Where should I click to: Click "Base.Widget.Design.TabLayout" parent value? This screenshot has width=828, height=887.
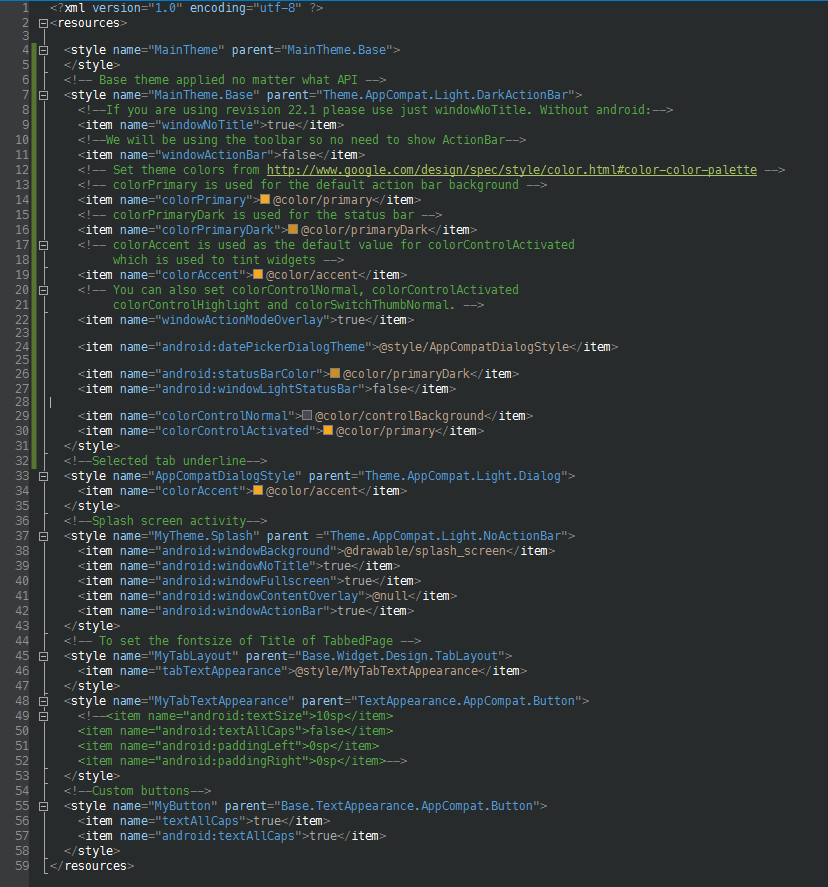click(400, 656)
